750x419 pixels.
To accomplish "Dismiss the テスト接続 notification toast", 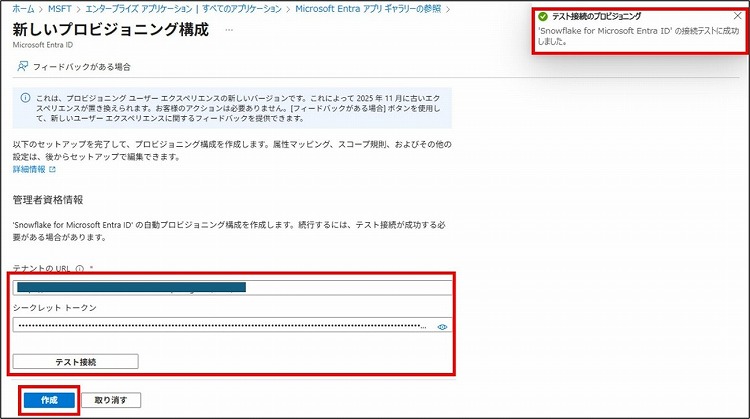I will point(737,17).
